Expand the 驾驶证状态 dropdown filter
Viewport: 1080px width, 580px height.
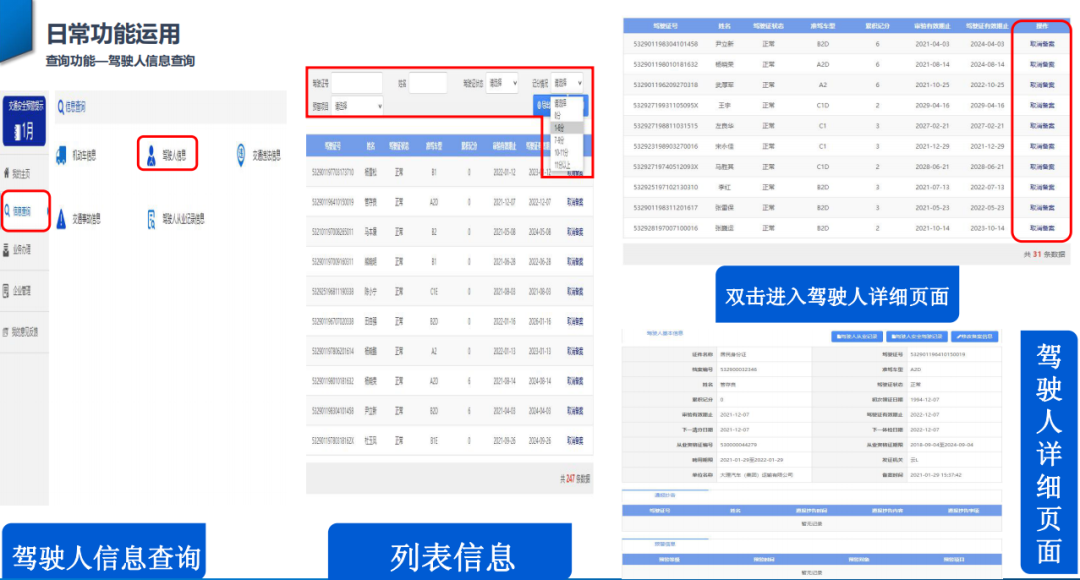(x=502, y=83)
